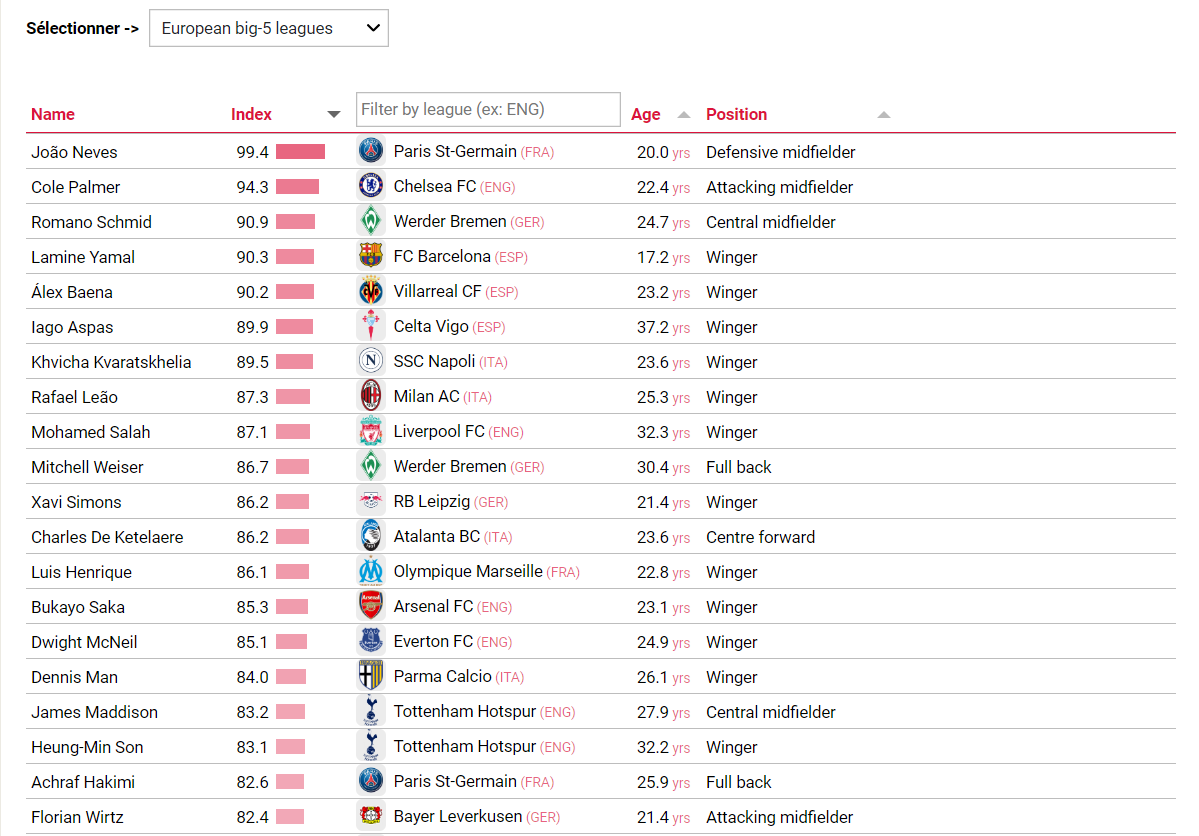Click the Olympique Marseille club crest
This screenshot has width=1199, height=836.
click(x=371, y=571)
